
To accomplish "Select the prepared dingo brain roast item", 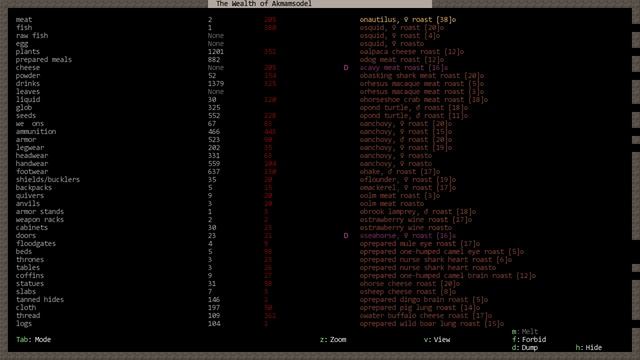I will [x=424, y=300].
